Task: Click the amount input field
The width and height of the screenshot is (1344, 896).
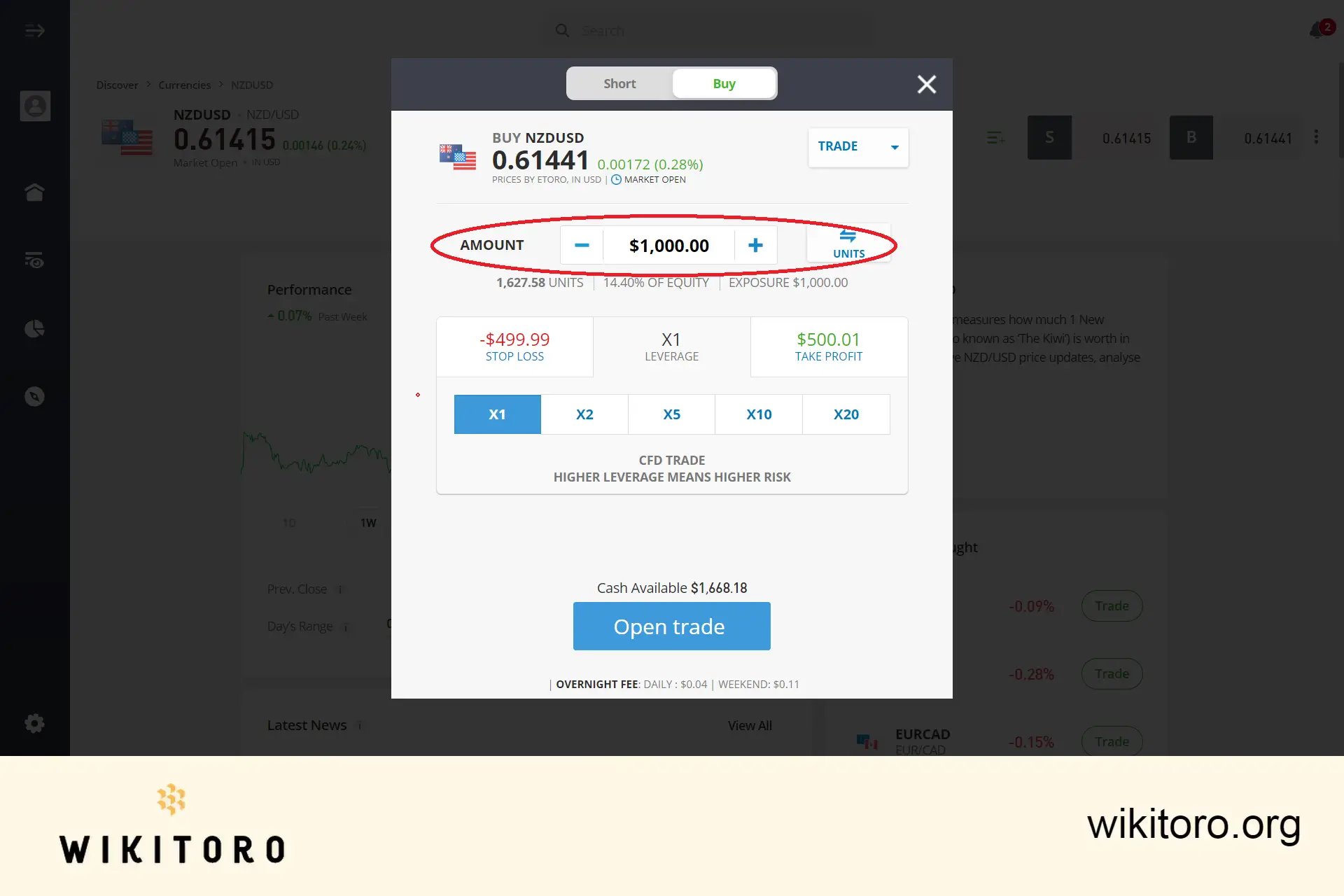Action: [x=668, y=244]
